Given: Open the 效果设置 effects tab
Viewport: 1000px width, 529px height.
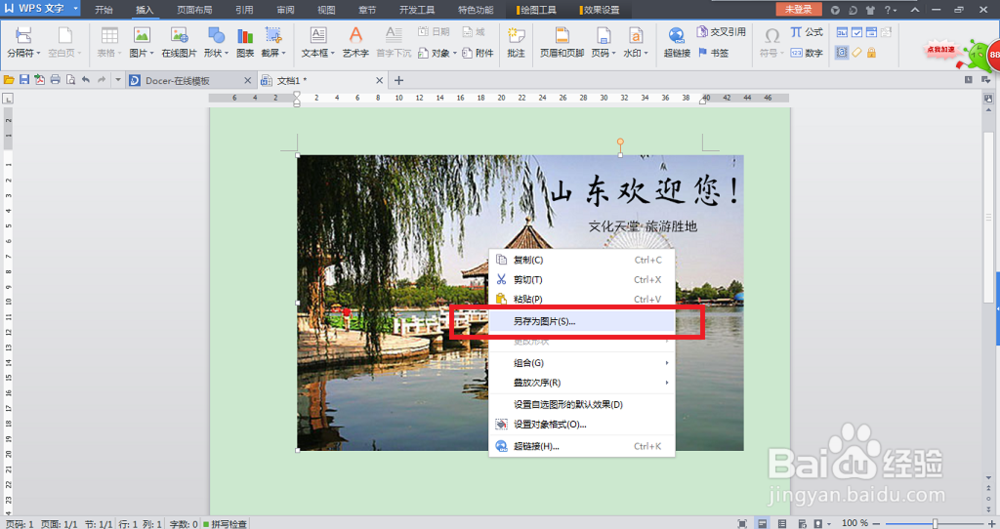Looking at the screenshot, I should [x=600, y=10].
